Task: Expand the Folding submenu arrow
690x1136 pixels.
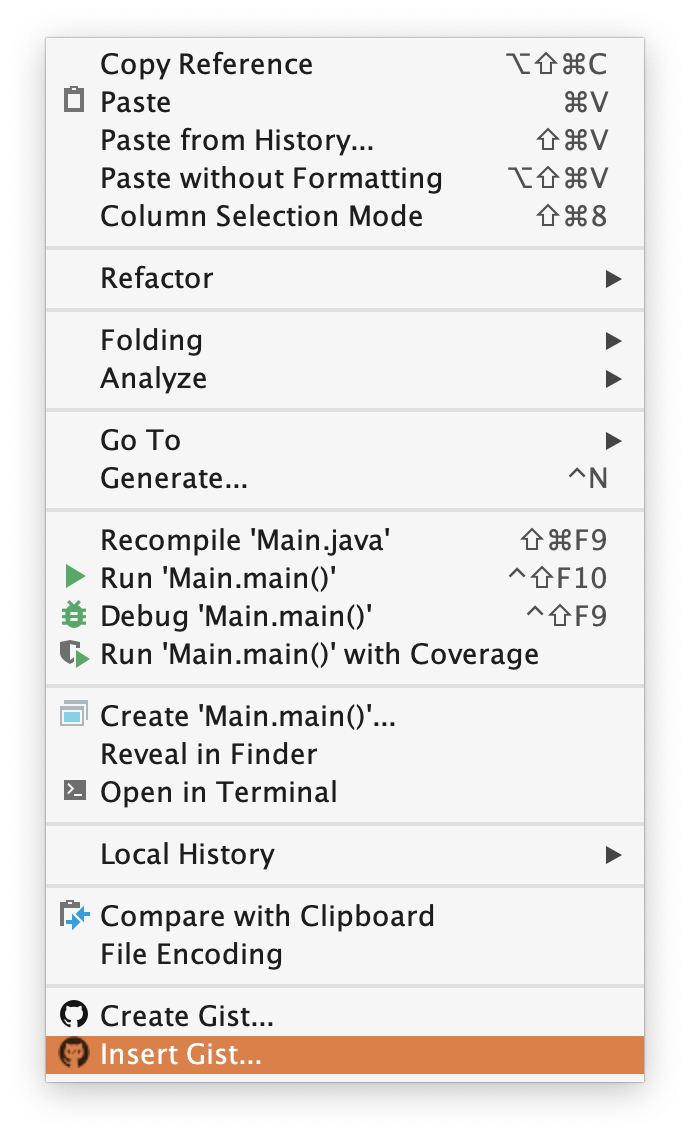Action: coord(613,341)
